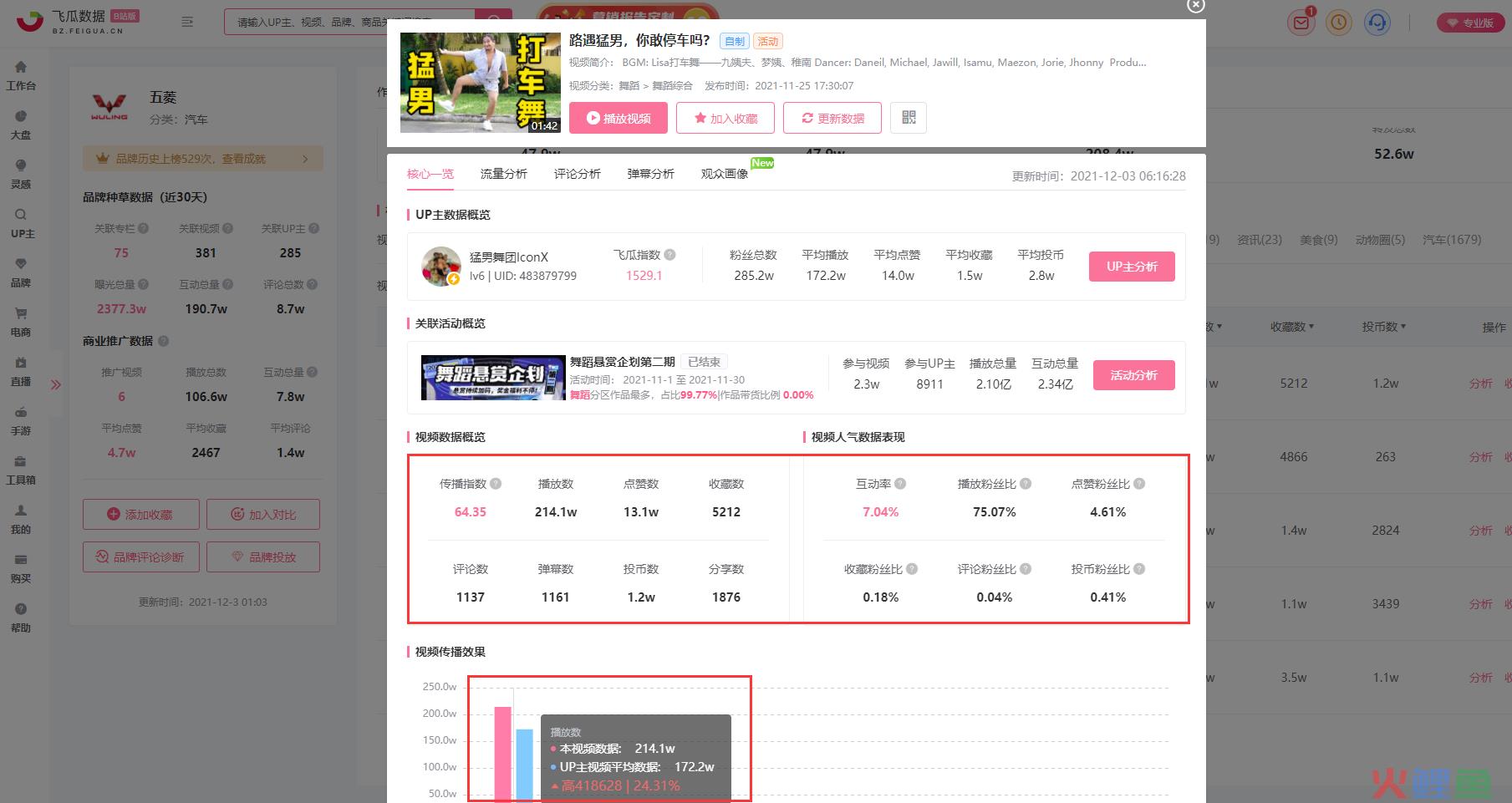1512x803 pixels.
Task: Switch to the 评论分析 tab
Action: (x=578, y=174)
